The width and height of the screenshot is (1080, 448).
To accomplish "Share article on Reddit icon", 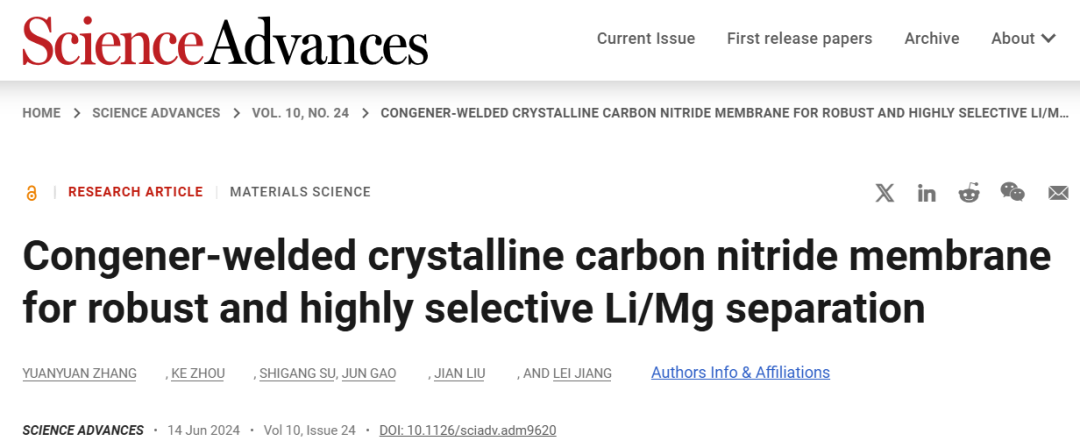I will [x=969, y=193].
